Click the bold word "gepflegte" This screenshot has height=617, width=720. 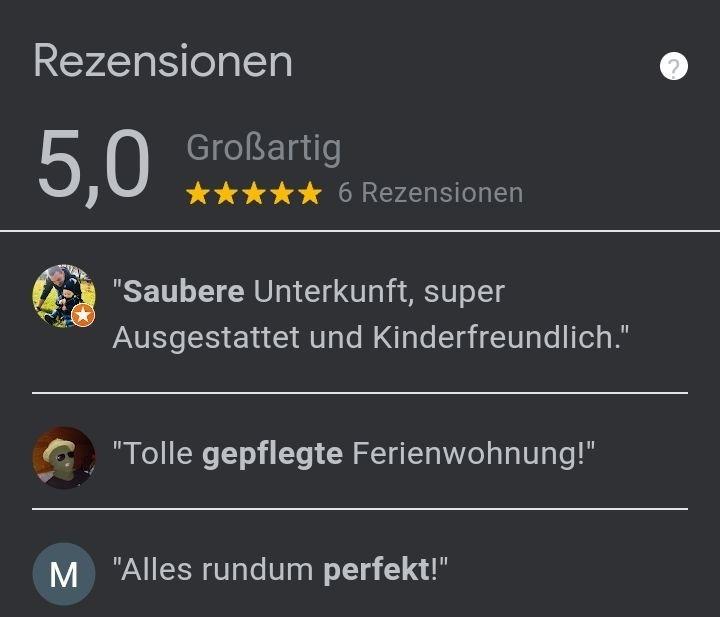(272, 454)
